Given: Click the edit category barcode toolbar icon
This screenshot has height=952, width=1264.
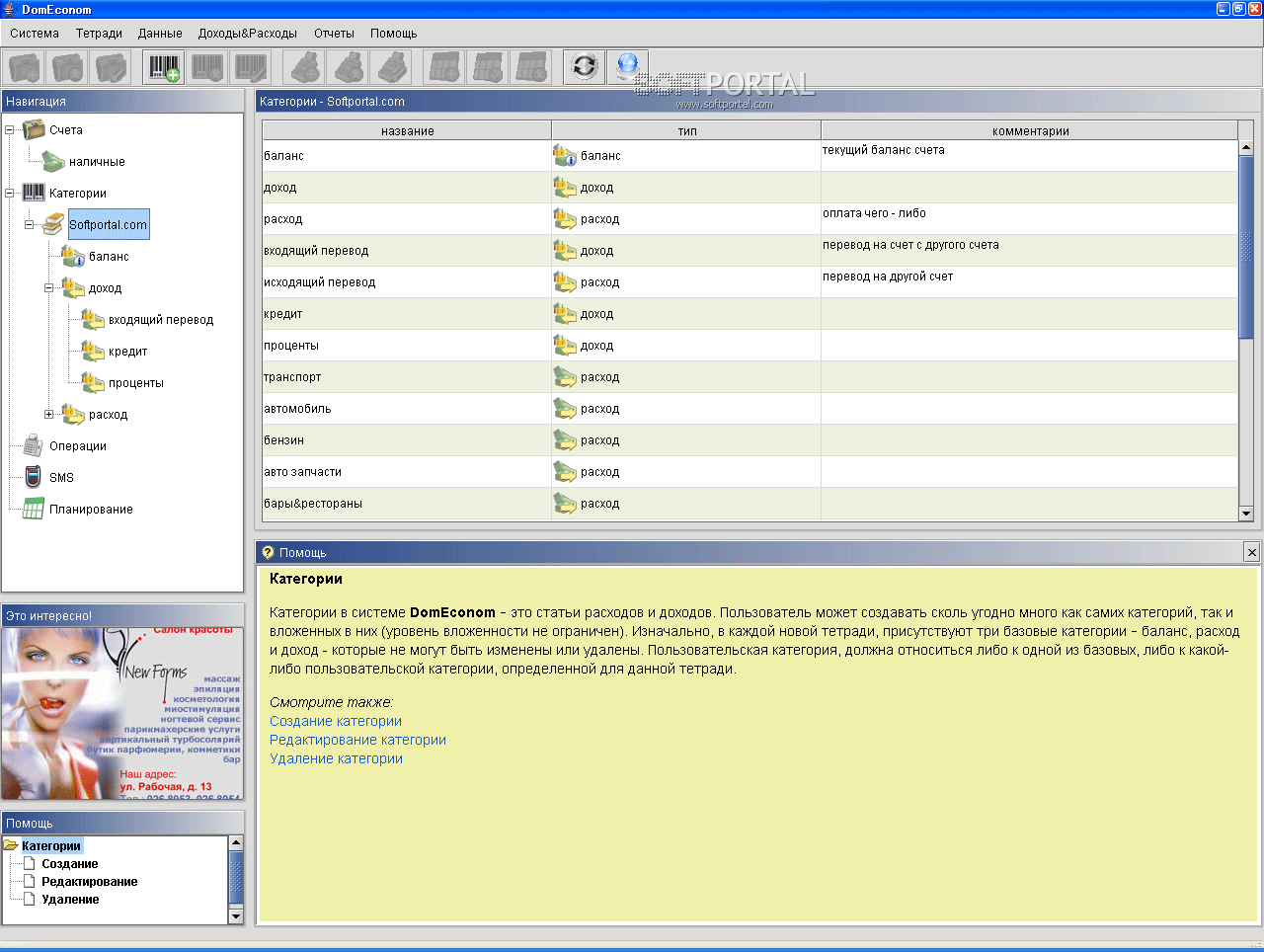Looking at the screenshot, I should 250,67.
